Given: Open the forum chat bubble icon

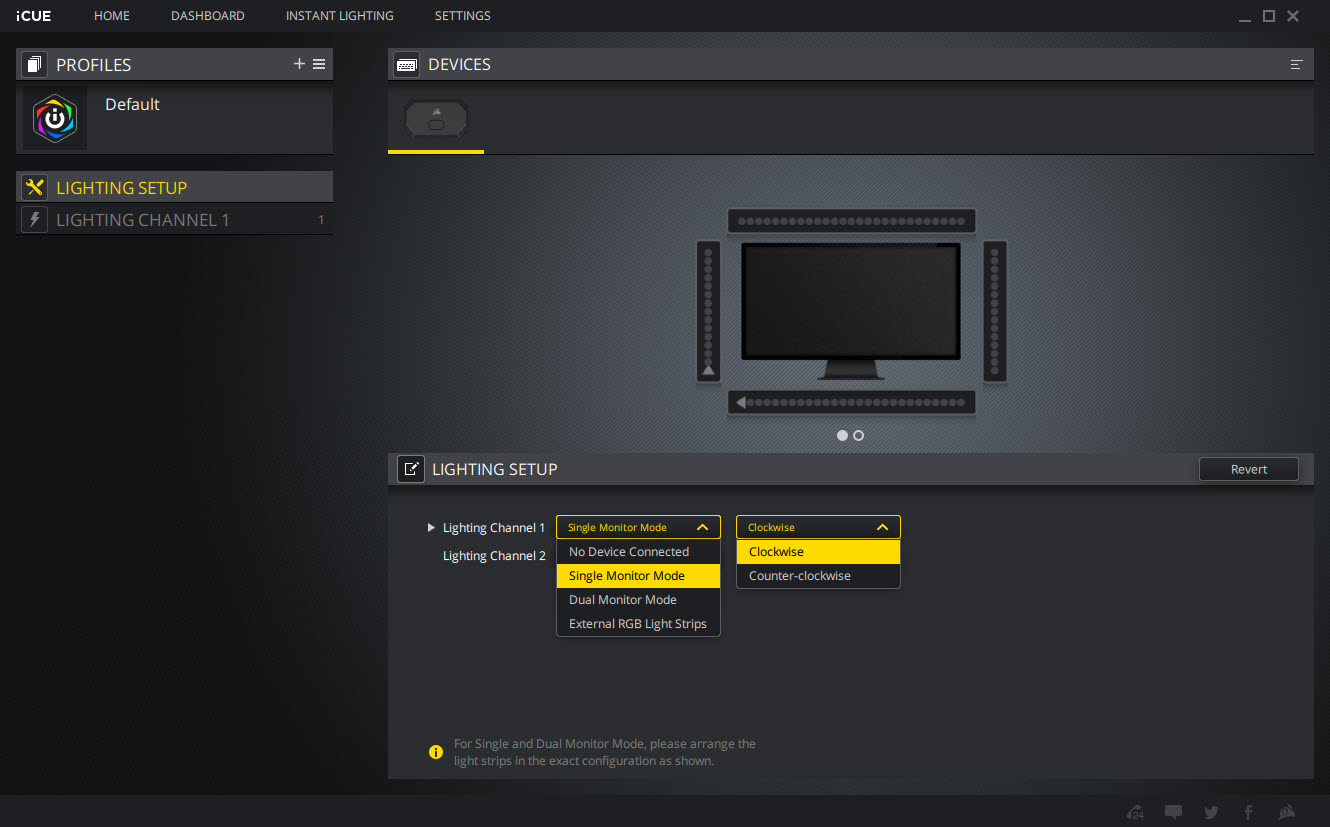Looking at the screenshot, I should 1174,812.
